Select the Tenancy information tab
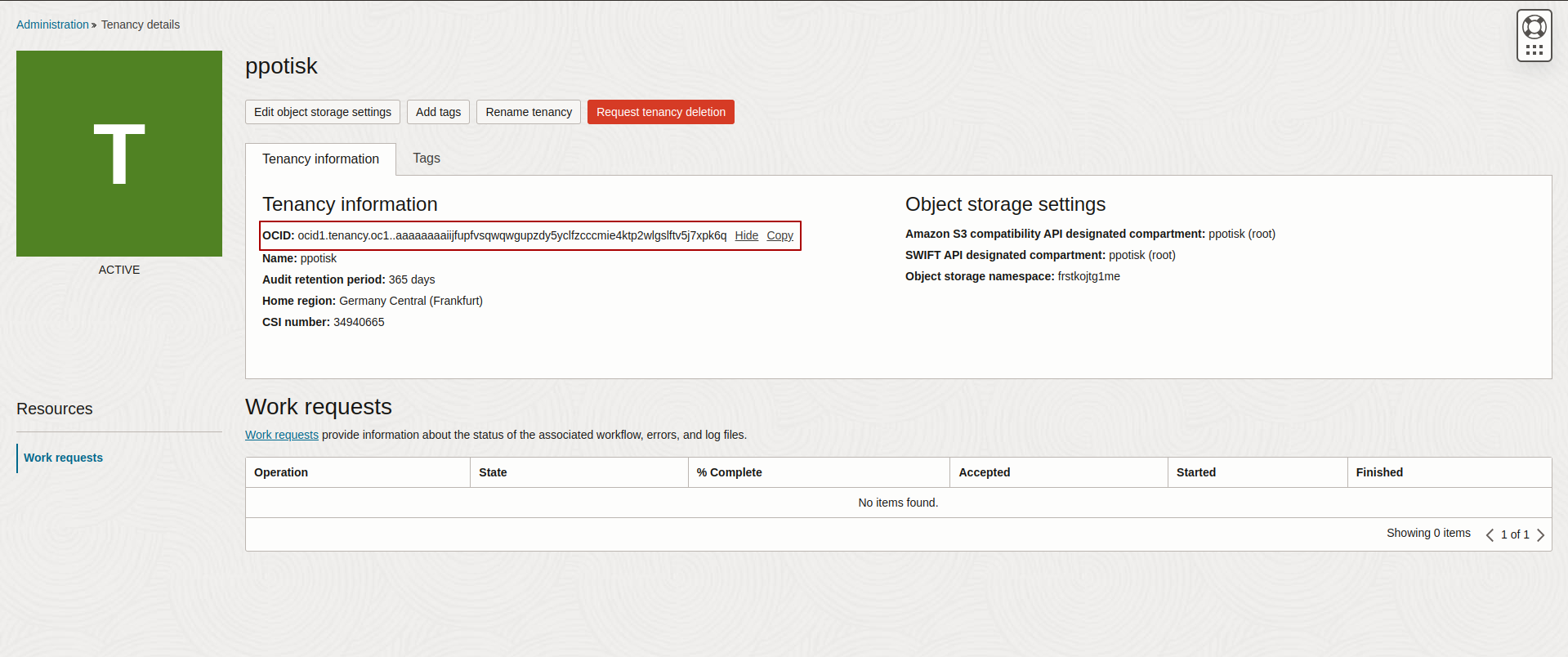Viewport: 1568px width, 657px height. coord(320,159)
